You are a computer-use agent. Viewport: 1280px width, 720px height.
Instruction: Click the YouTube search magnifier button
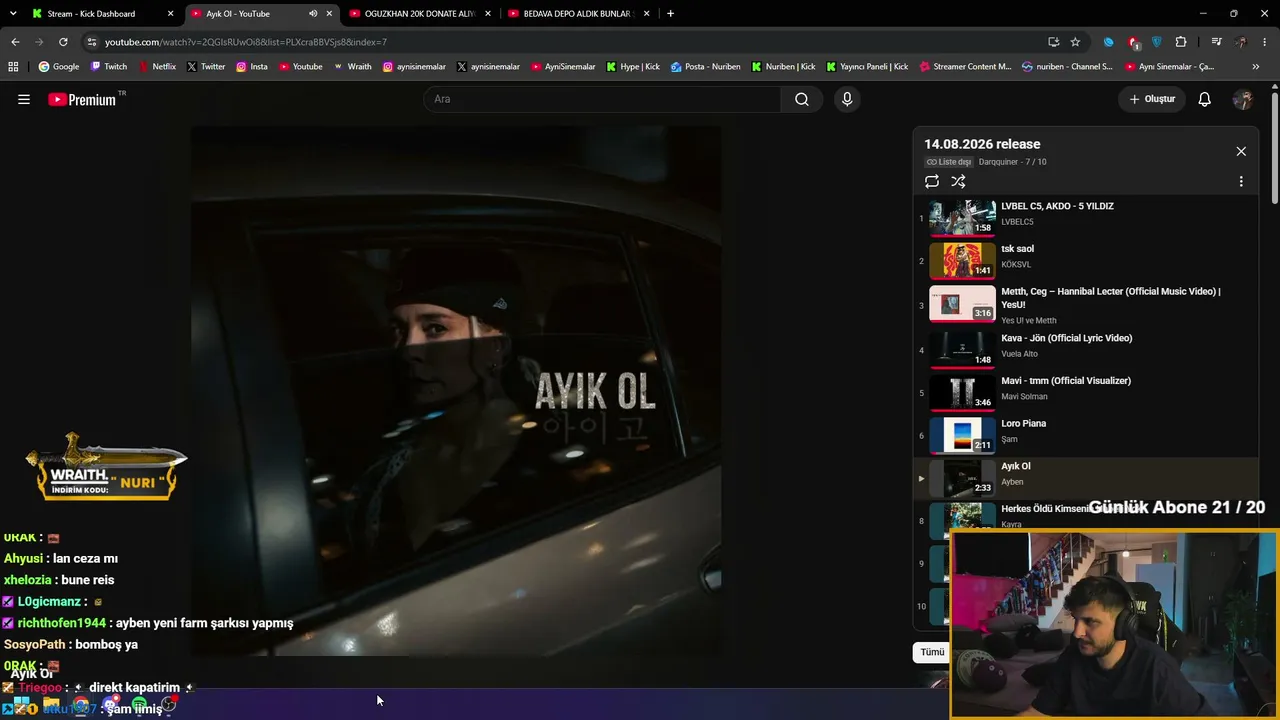[x=802, y=99]
